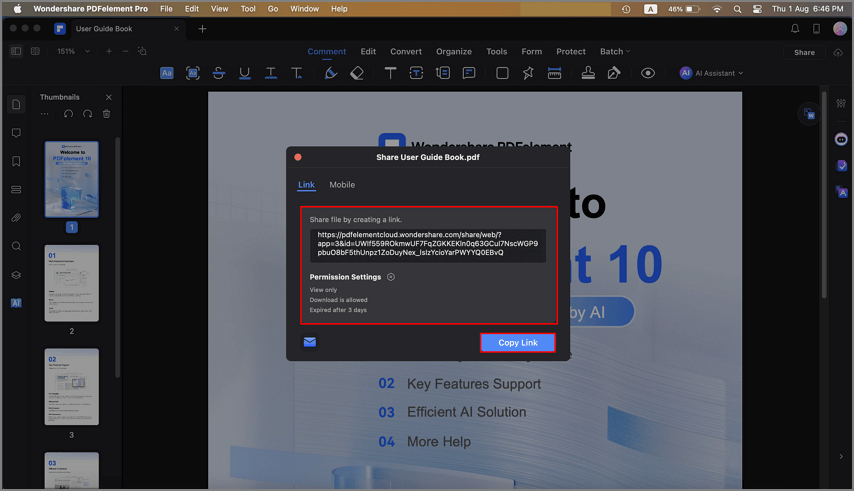Click the zoom out minus icon
Image resolution: width=854 pixels, height=491 pixels.
coord(125,51)
